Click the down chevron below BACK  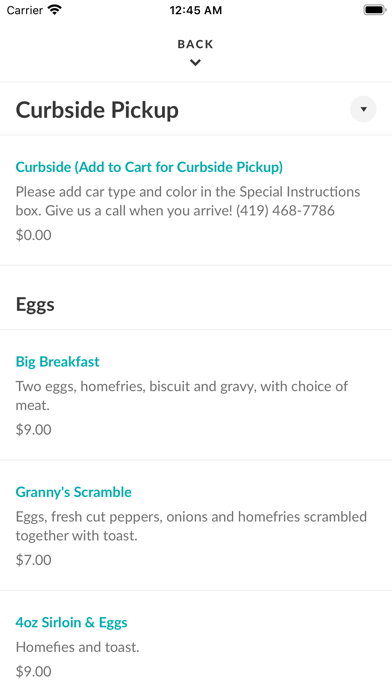(x=195, y=63)
